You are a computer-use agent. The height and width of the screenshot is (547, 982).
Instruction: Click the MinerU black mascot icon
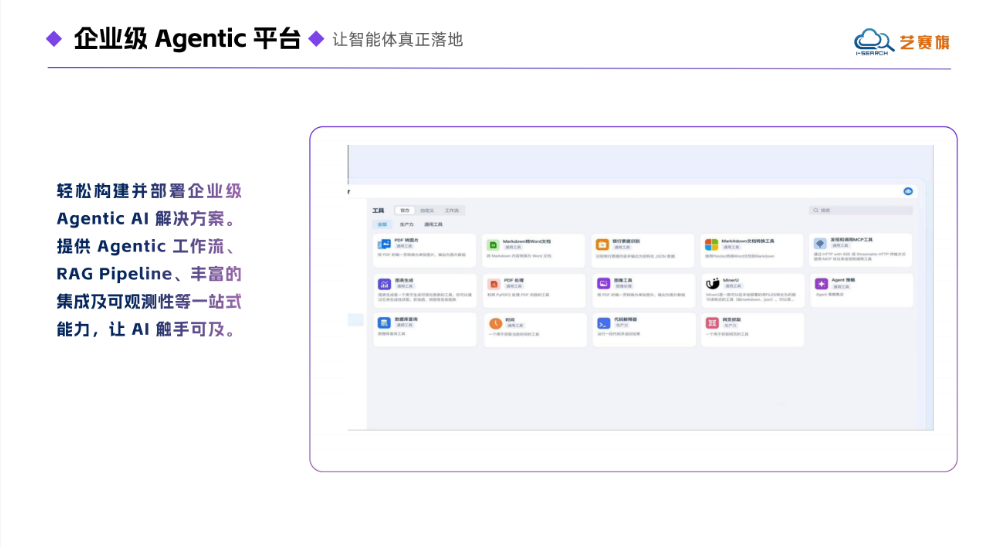[x=712, y=284]
